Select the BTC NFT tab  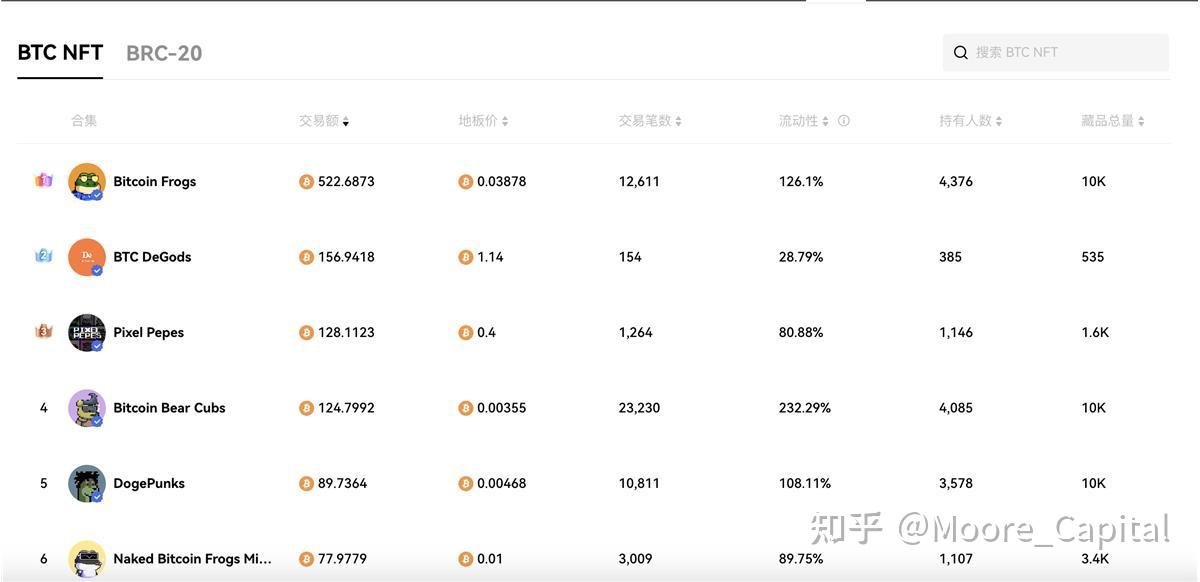pyautogui.click(x=60, y=53)
